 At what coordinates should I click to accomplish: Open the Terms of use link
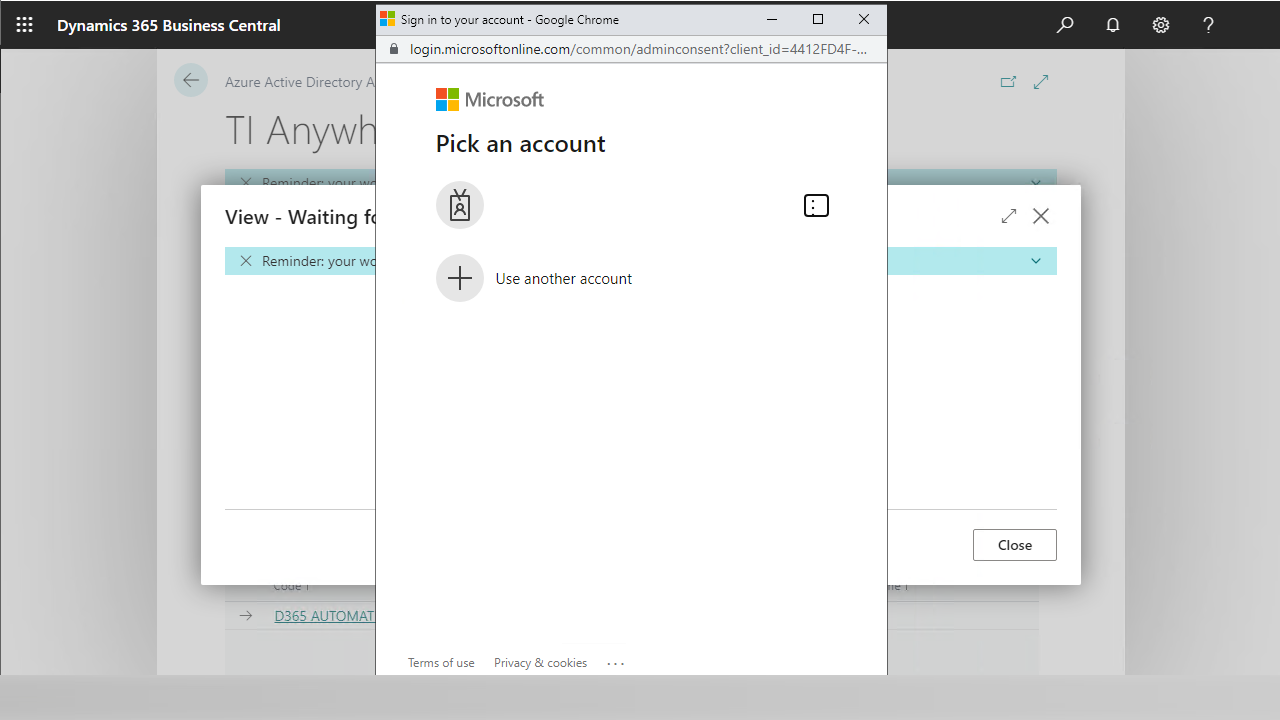pyautogui.click(x=441, y=663)
